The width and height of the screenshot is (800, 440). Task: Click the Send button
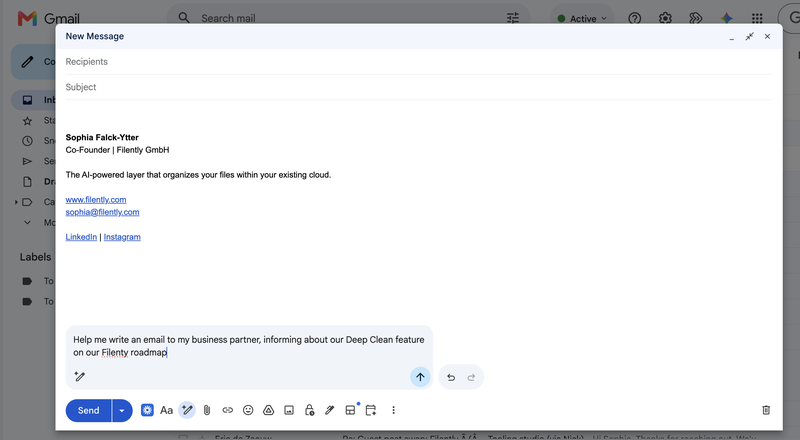88,410
